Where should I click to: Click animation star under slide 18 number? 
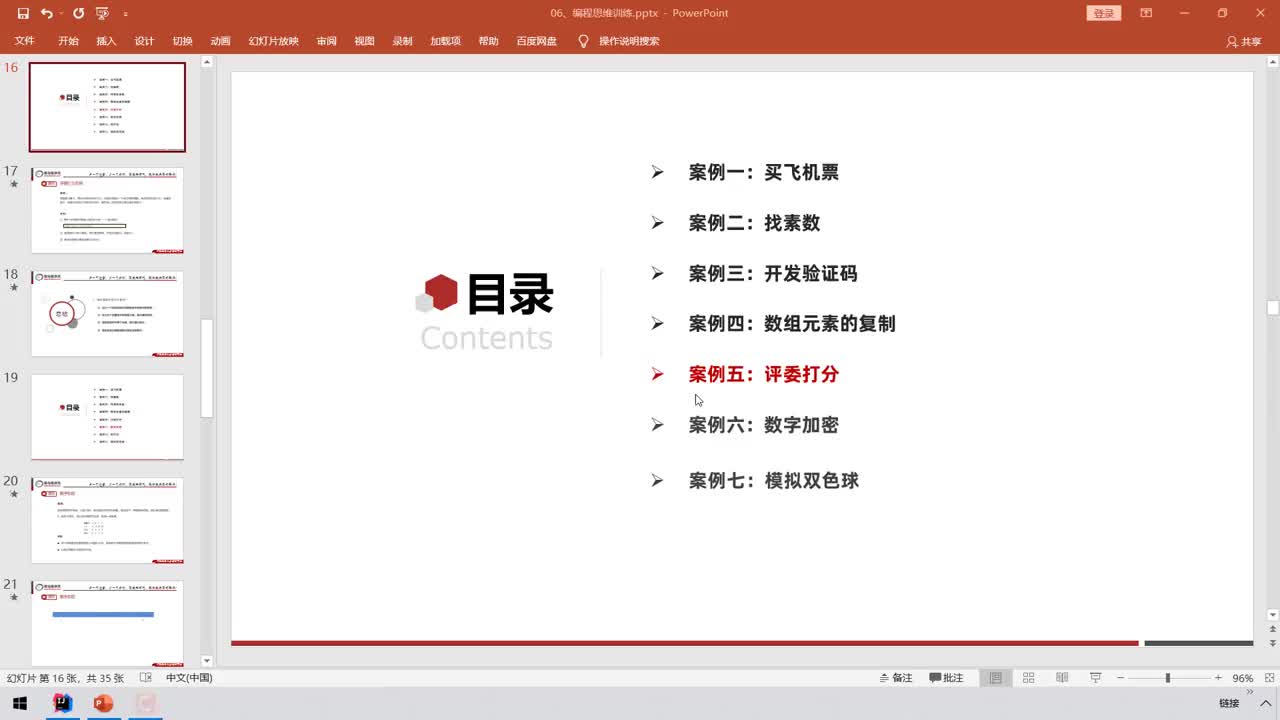14,288
